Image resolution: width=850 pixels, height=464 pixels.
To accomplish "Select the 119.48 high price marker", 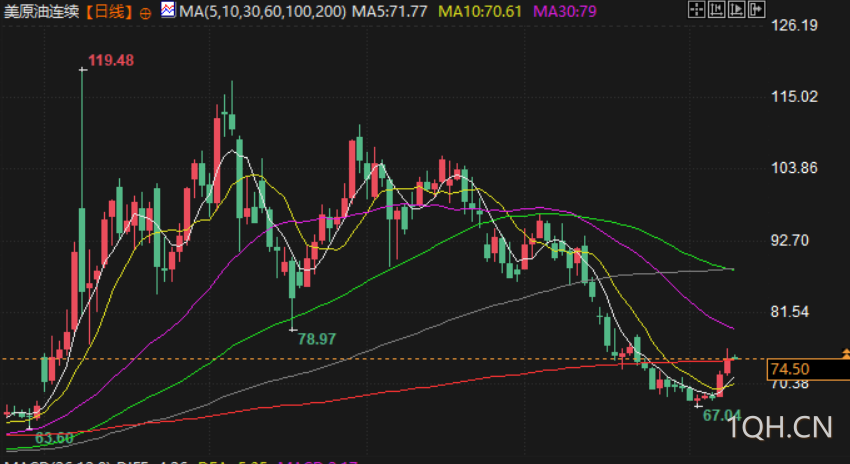I will [x=111, y=60].
